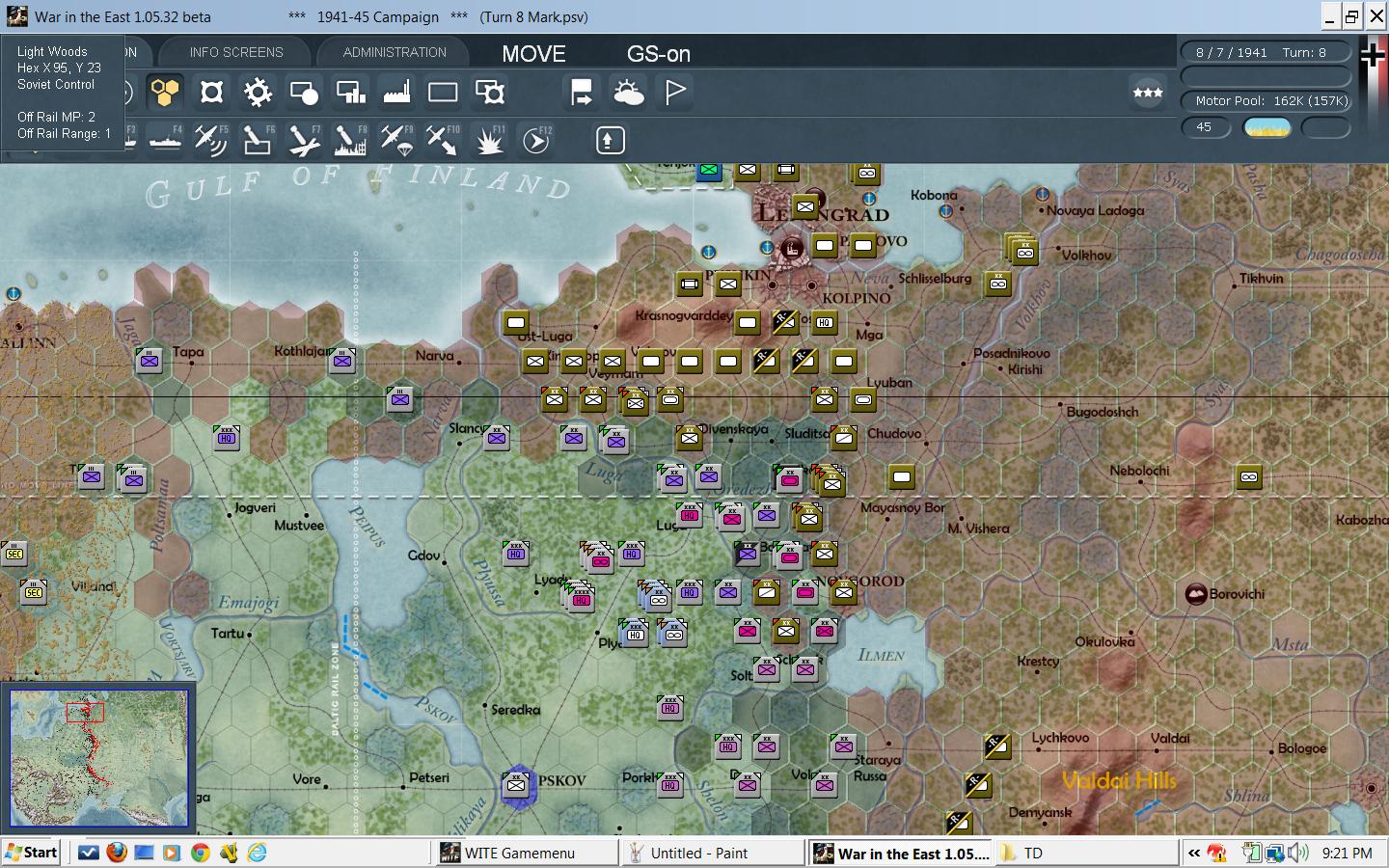This screenshot has height=868, width=1389.
Task: Show weather with the sun-and-cloud icon
Action: [x=628, y=92]
